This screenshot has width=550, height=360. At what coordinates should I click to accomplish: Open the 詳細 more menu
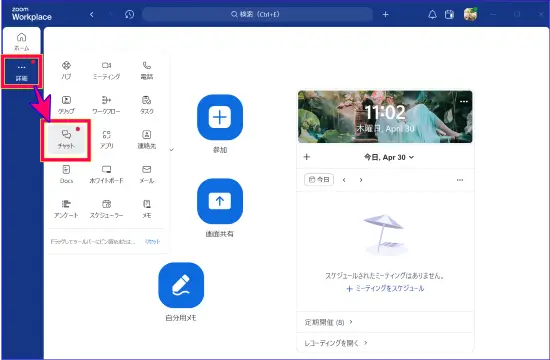(x=21, y=71)
